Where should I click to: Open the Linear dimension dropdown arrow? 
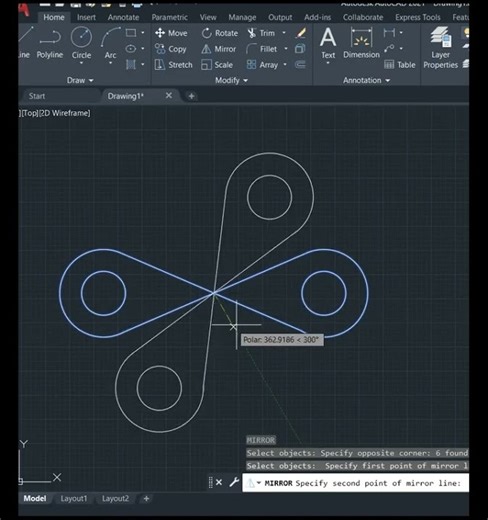pyautogui.click(x=401, y=33)
